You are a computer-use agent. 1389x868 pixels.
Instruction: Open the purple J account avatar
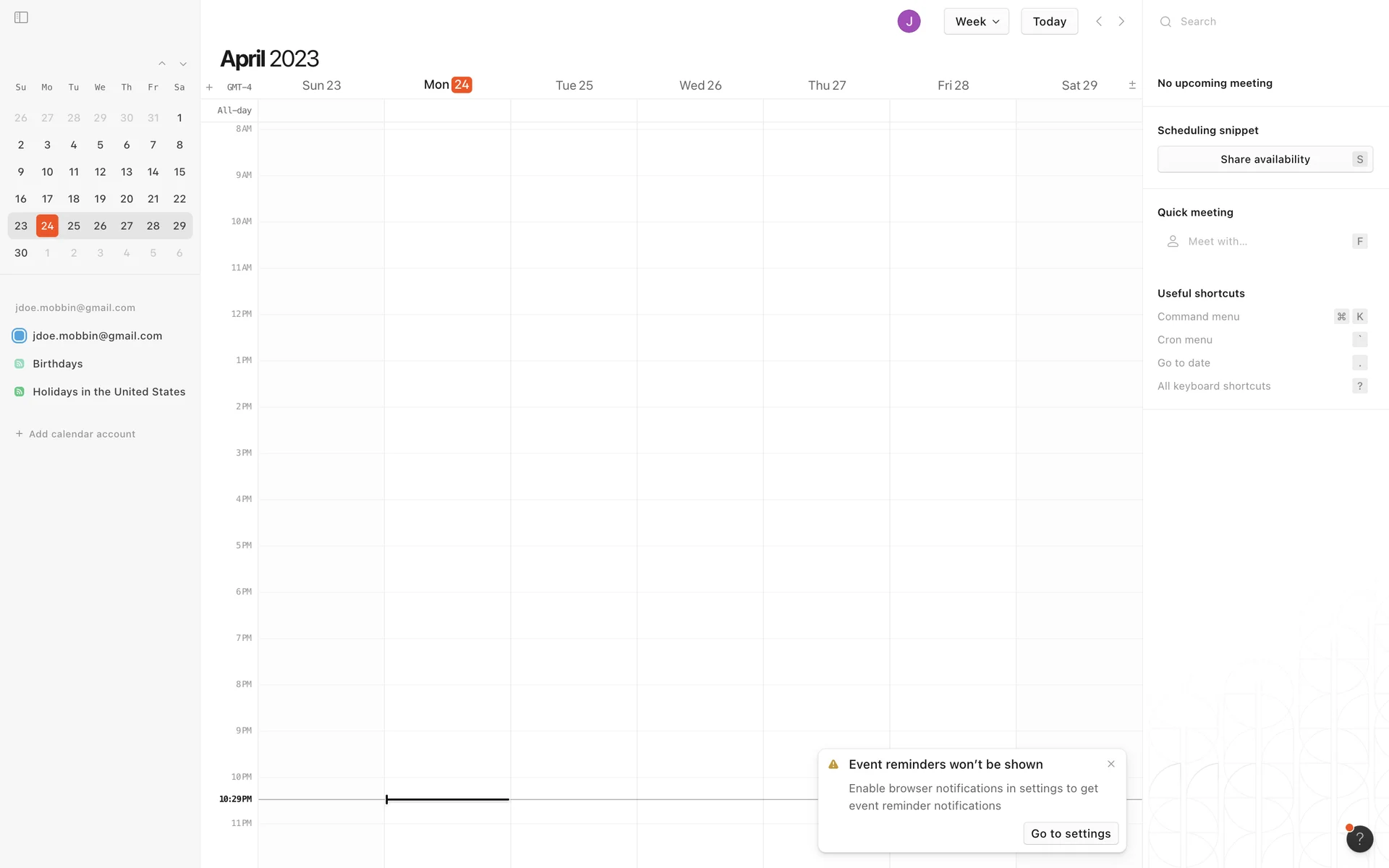[909, 22]
